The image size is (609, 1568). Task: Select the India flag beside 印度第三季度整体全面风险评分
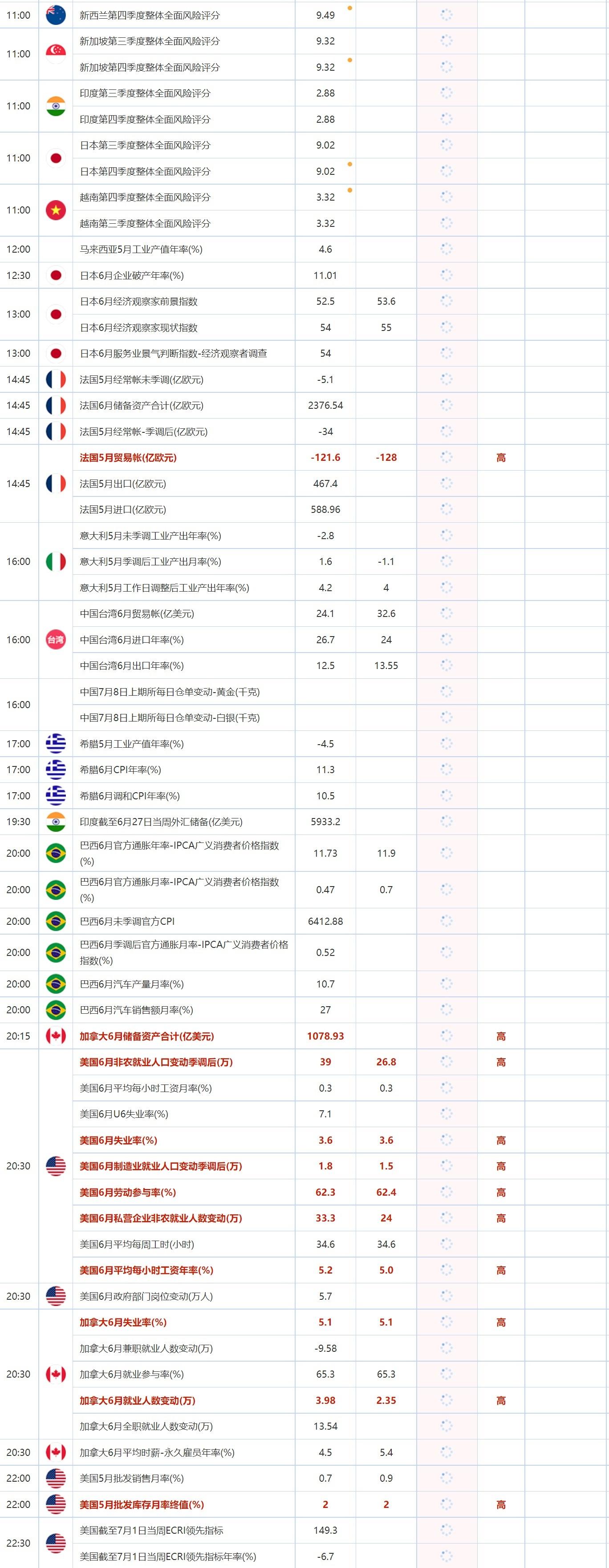pyautogui.click(x=55, y=106)
